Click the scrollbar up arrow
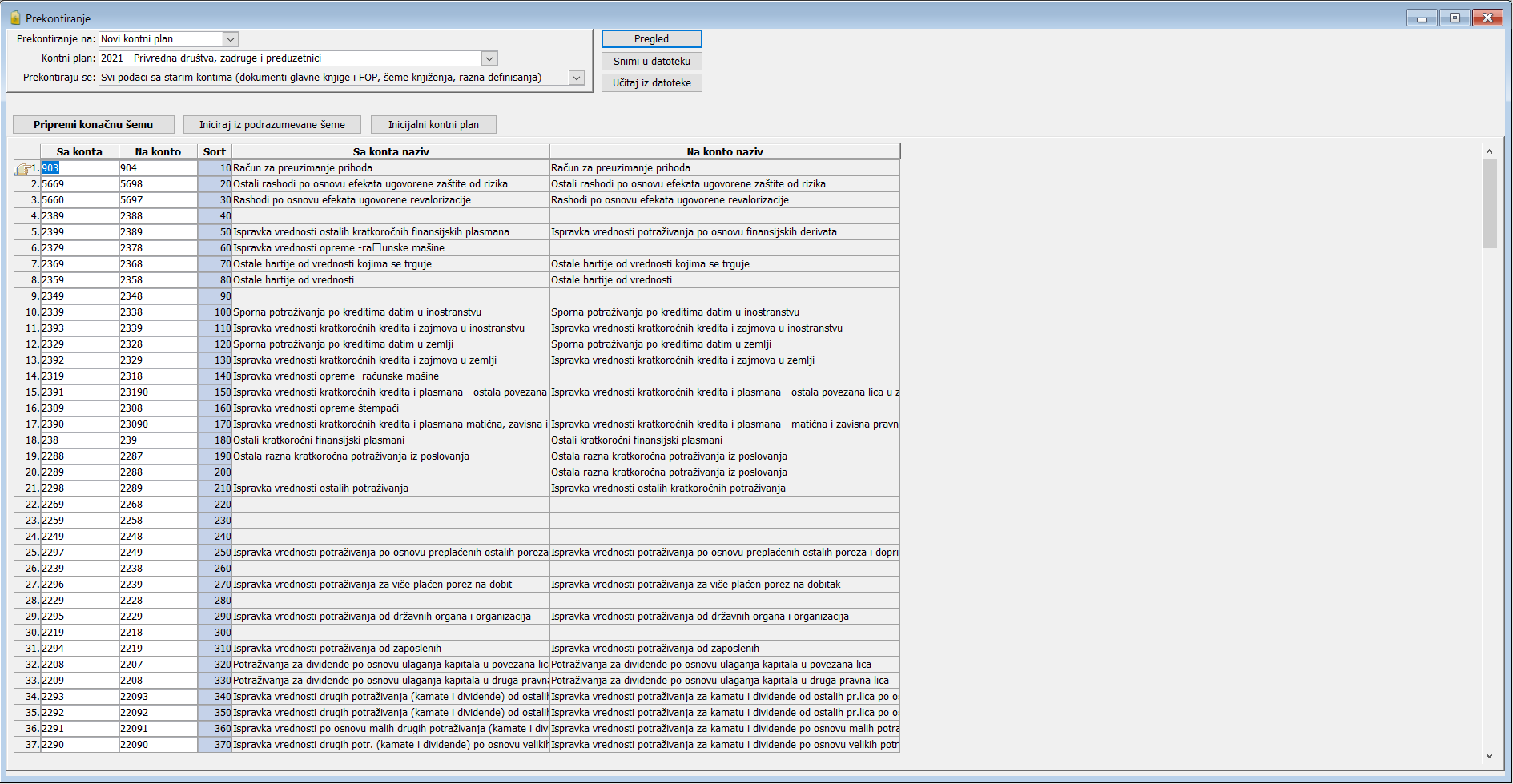Image resolution: width=1513 pixels, height=784 pixels. pyautogui.click(x=1489, y=151)
